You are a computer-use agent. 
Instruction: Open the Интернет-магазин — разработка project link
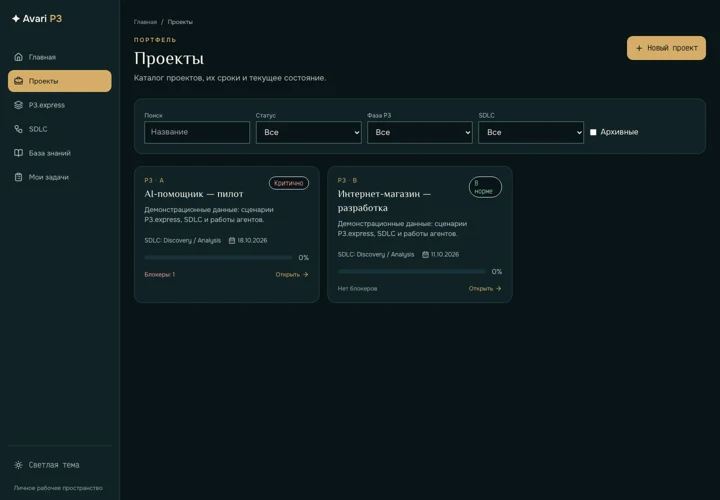485,288
